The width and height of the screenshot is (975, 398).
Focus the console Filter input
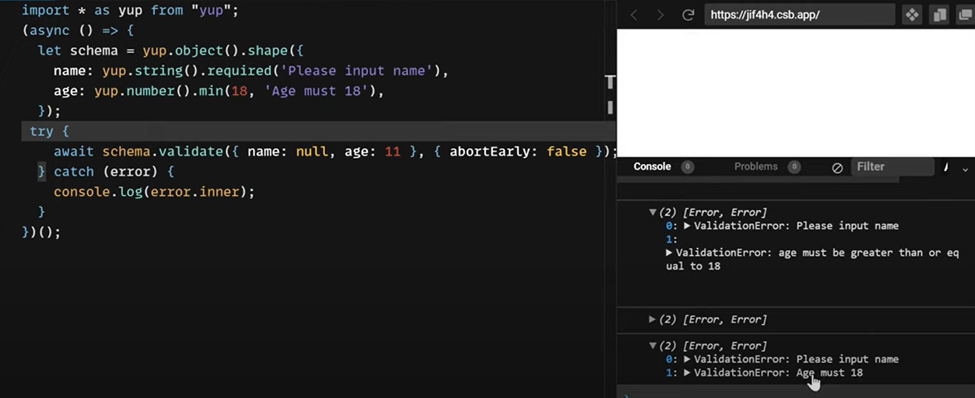pos(892,167)
